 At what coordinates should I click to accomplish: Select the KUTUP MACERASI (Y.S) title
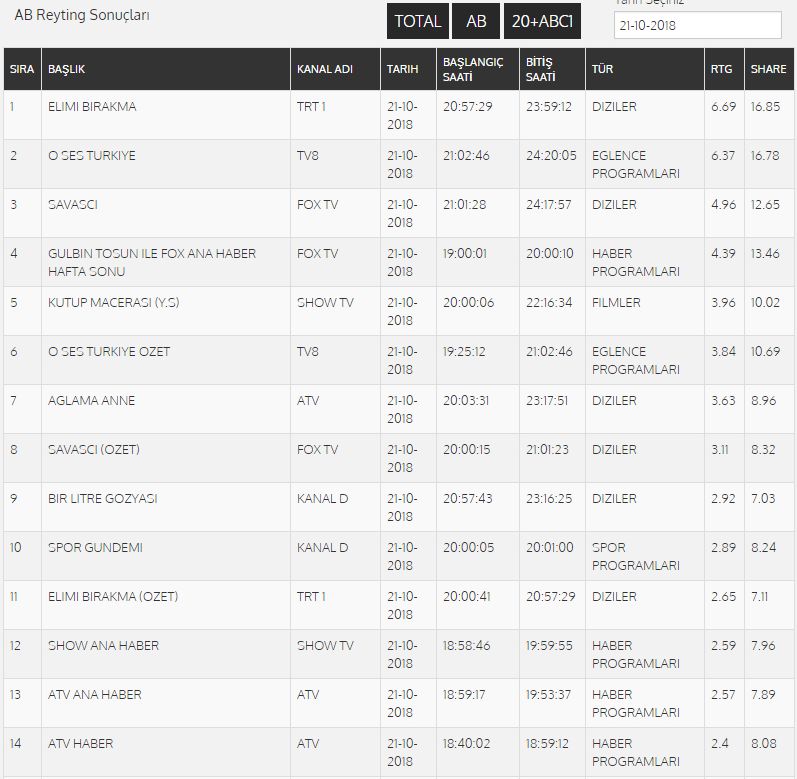(113, 302)
